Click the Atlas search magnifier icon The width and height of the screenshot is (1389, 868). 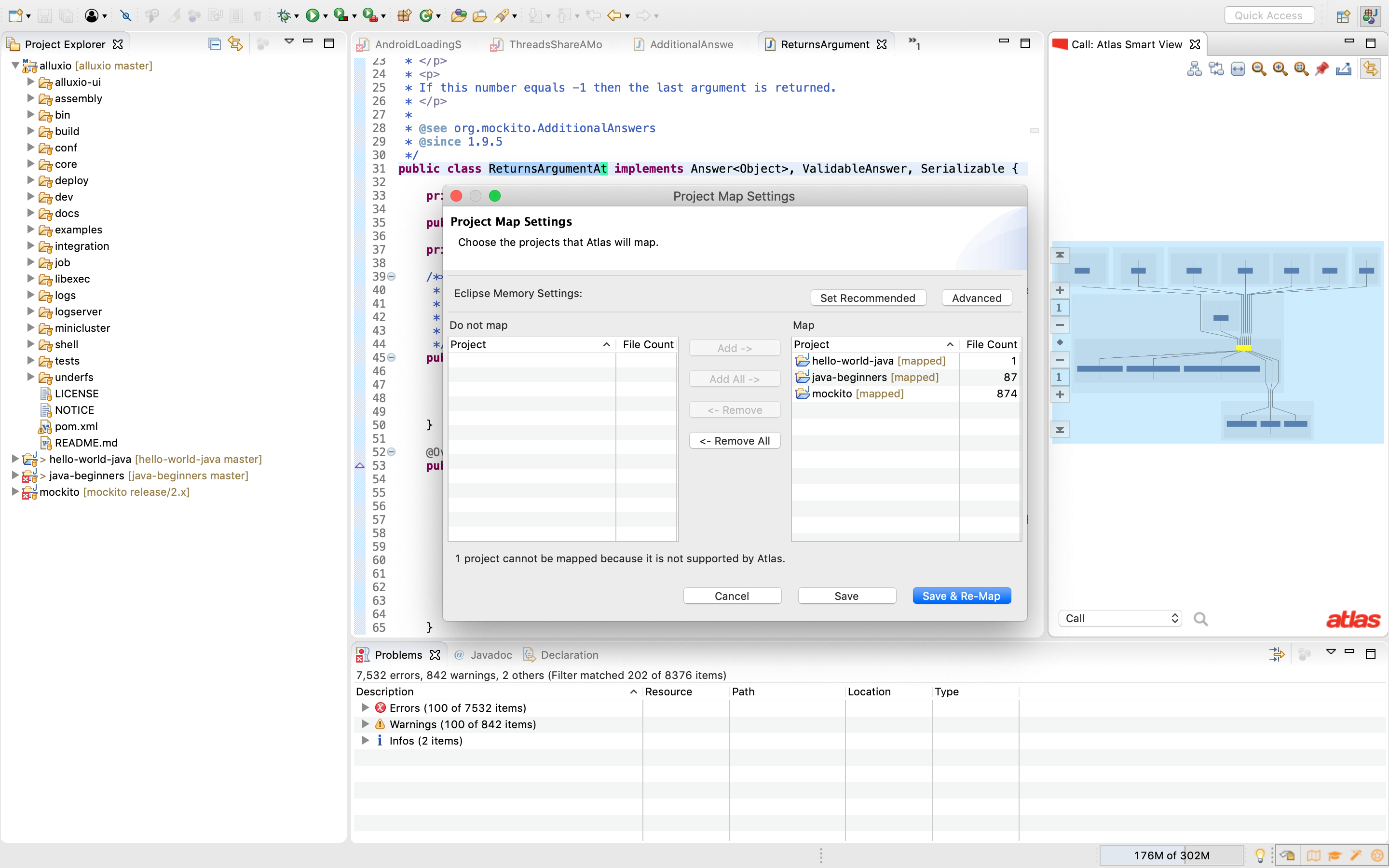click(x=1201, y=619)
